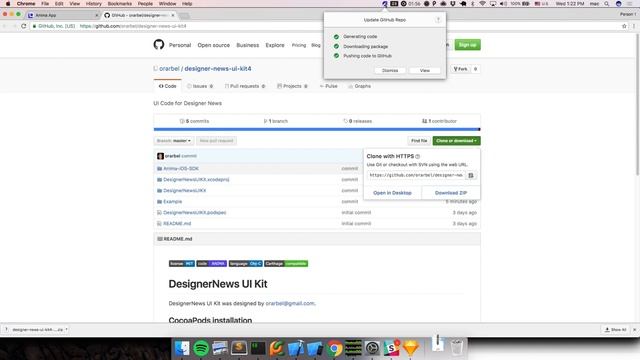The width and height of the screenshot is (640, 360).
Task: Click the Bluetooth icon in the menu bar
Action: click(473, 4)
